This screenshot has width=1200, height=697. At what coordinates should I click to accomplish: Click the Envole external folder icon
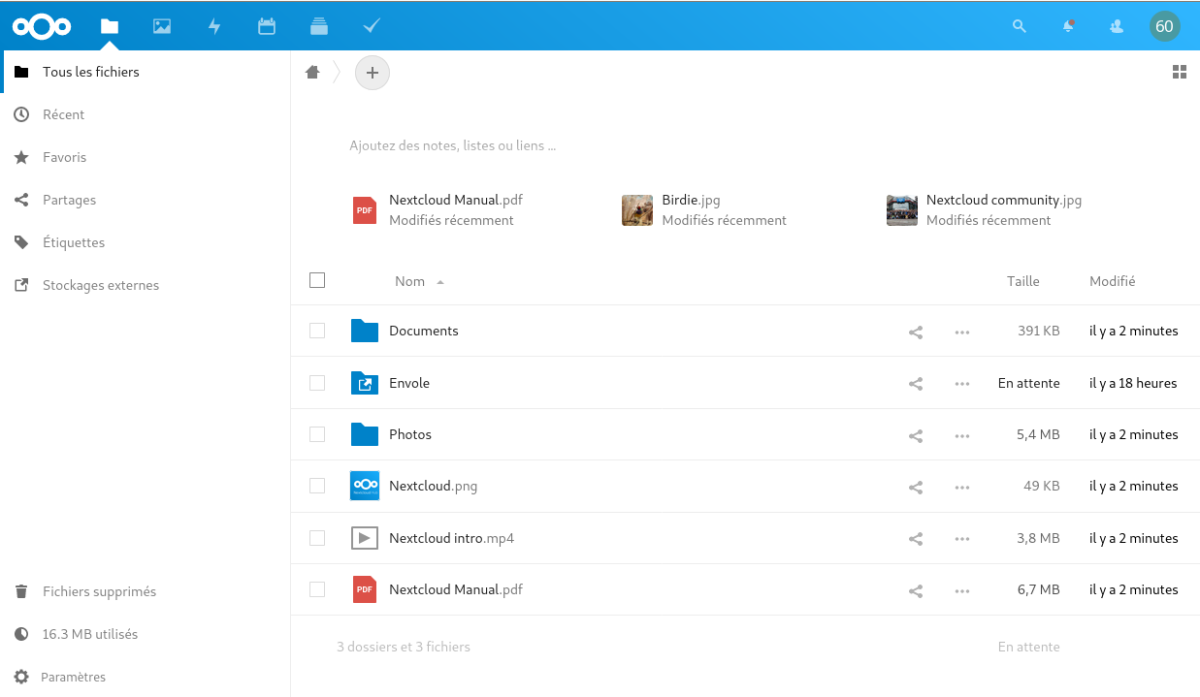365,383
